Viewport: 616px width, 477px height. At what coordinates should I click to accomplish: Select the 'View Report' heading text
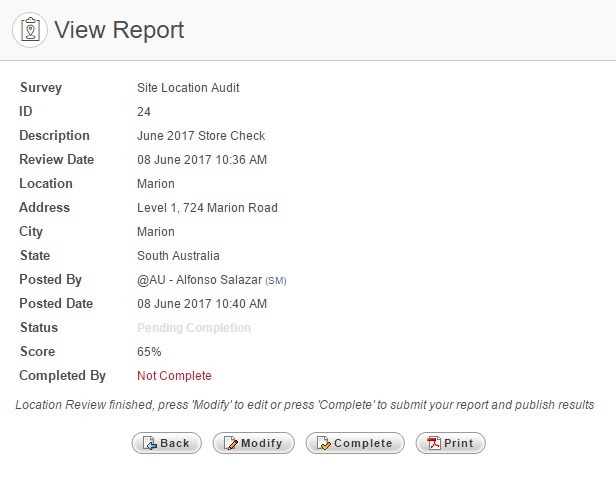[x=119, y=30]
